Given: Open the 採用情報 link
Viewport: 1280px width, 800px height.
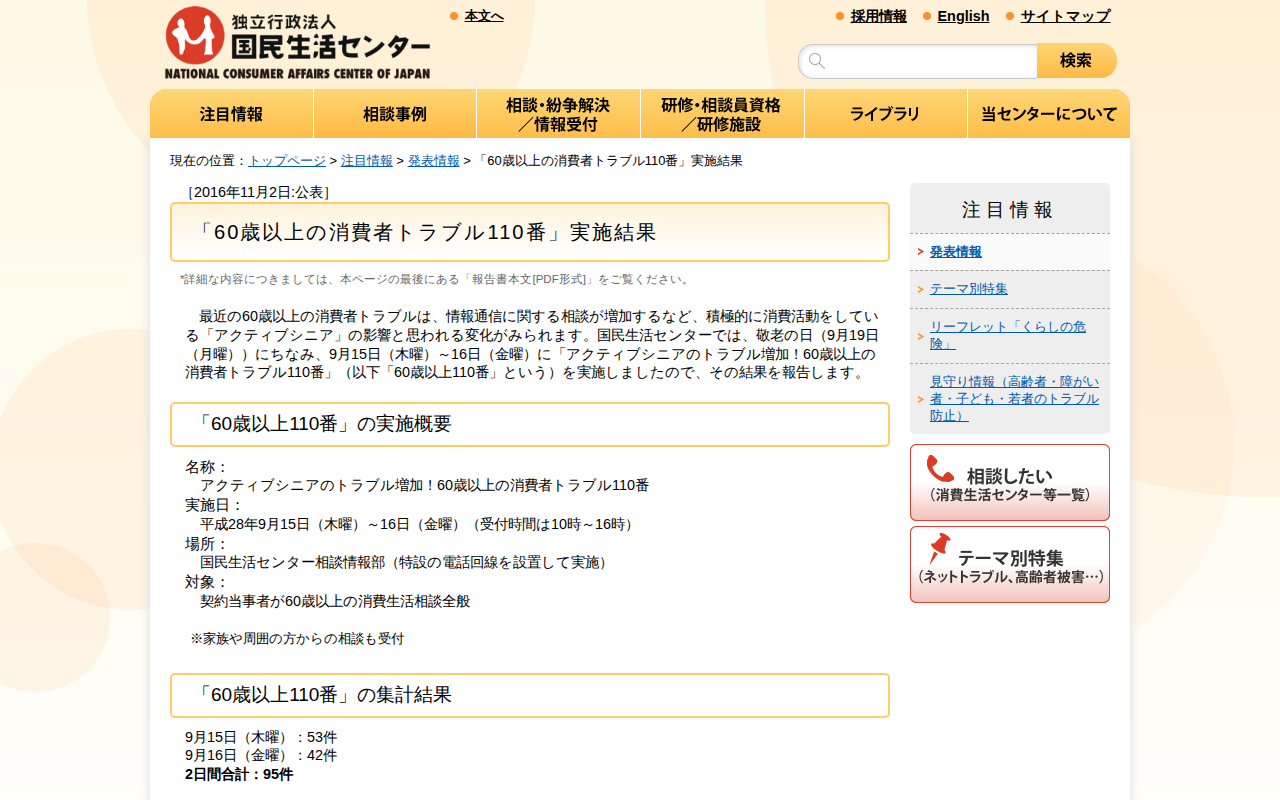Looking at the screenshot, I should coord(879,16).
